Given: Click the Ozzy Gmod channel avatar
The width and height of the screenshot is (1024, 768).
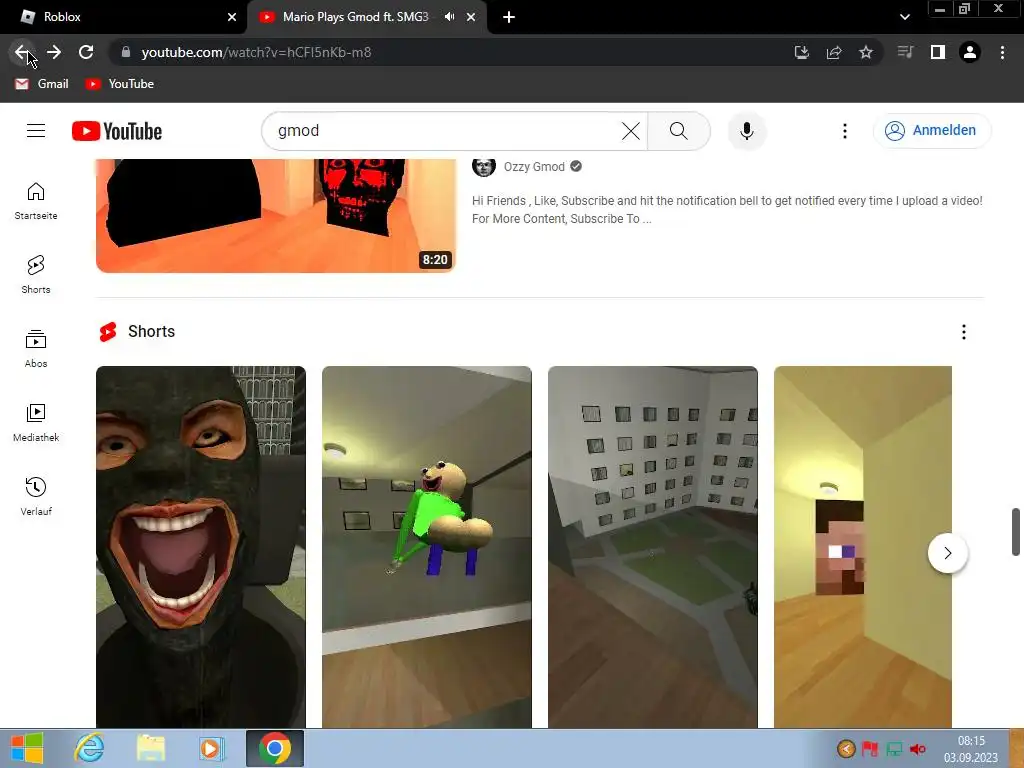Looking at the screenshot, I should point(484,167).
